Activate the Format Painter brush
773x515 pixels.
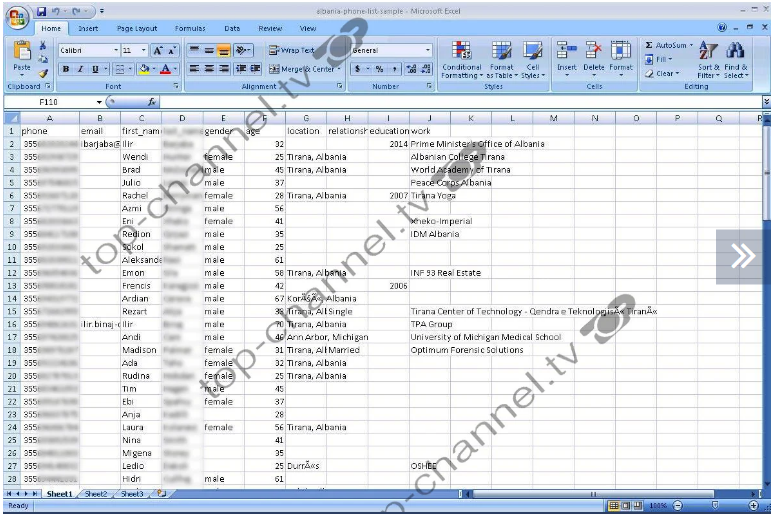click(x=43, y=73)
